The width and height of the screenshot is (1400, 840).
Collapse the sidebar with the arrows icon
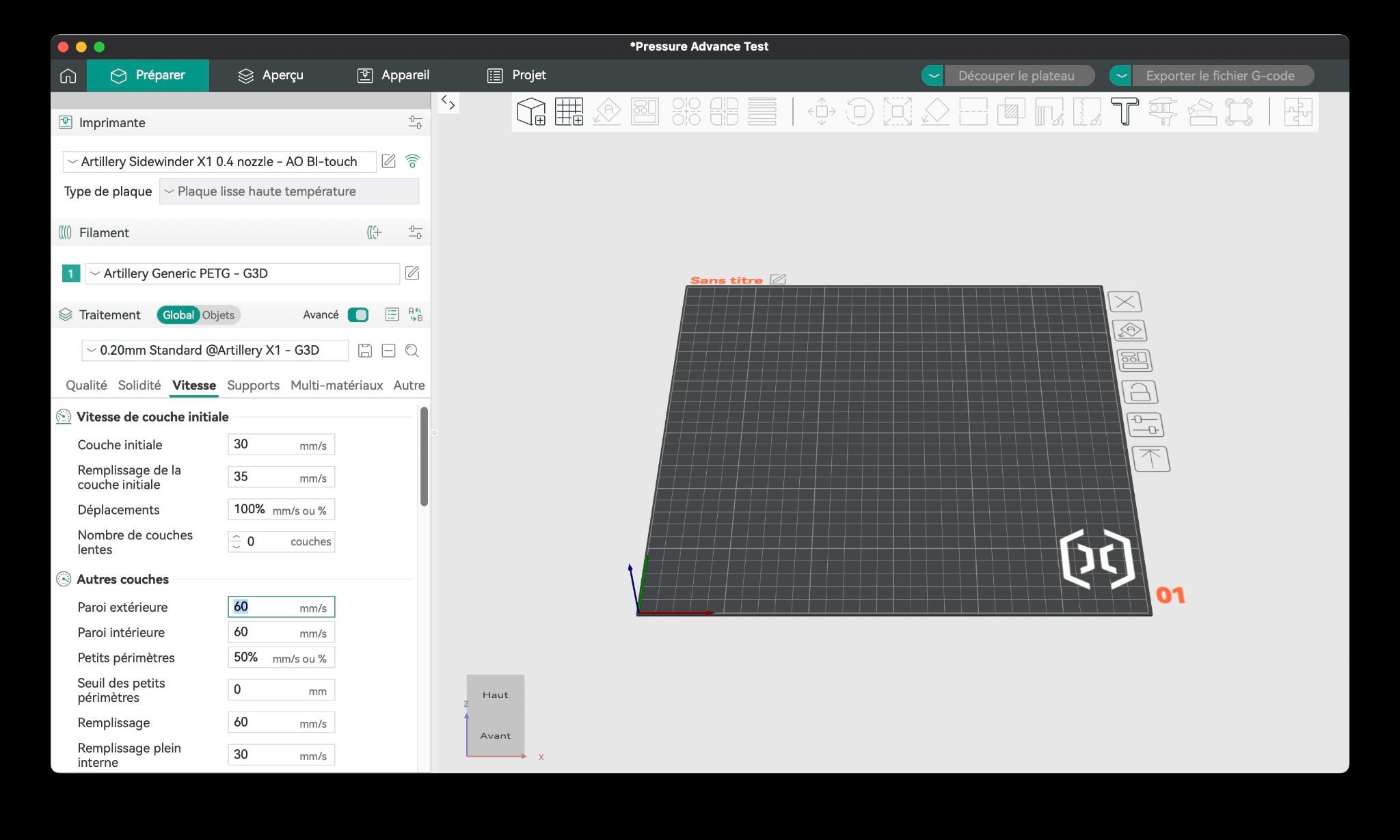click(448, 103)
